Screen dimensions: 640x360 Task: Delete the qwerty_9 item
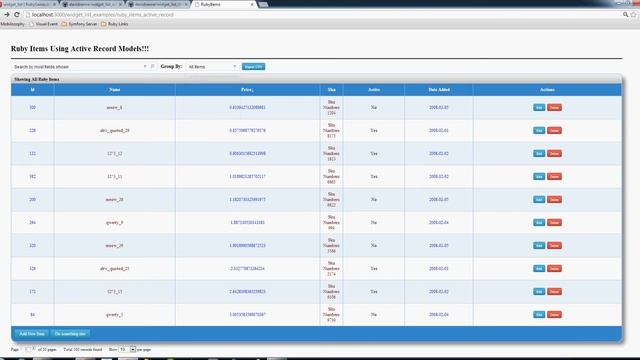pyautogui.click(x=554, y=222)
